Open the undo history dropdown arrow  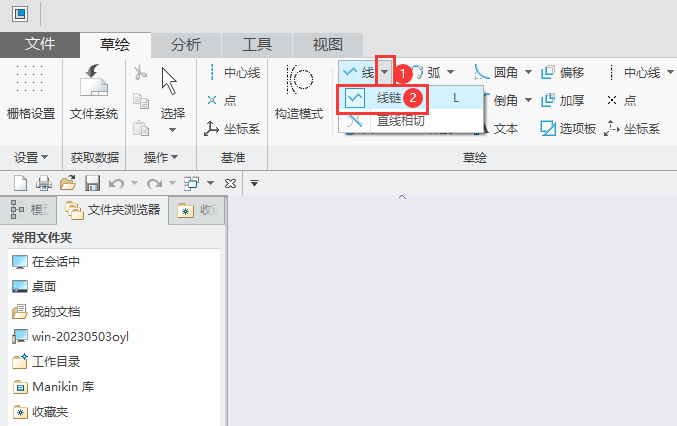[x=134, y=183]
